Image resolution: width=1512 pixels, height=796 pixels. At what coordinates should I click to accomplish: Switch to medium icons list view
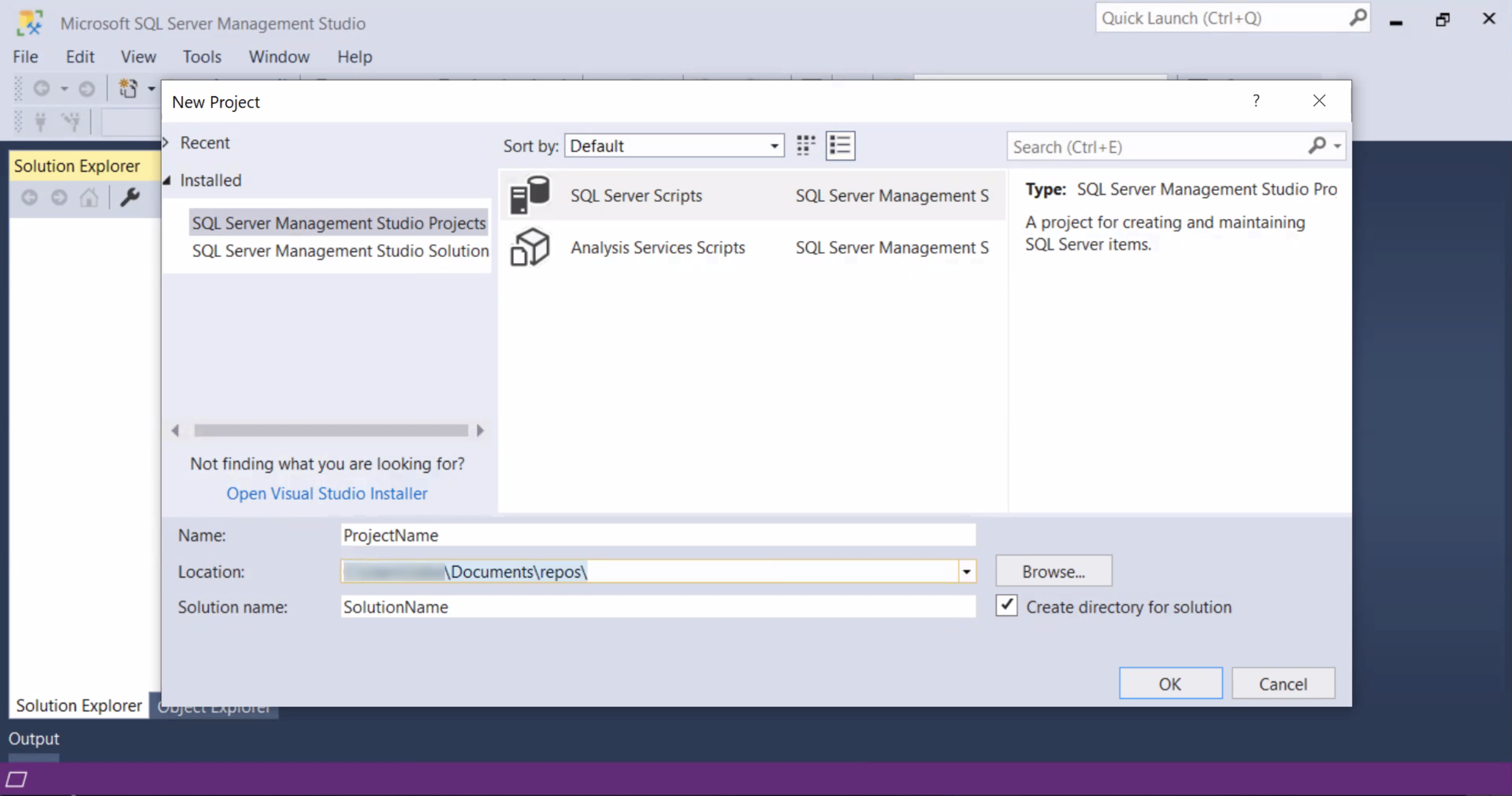(x=840, y=145)
